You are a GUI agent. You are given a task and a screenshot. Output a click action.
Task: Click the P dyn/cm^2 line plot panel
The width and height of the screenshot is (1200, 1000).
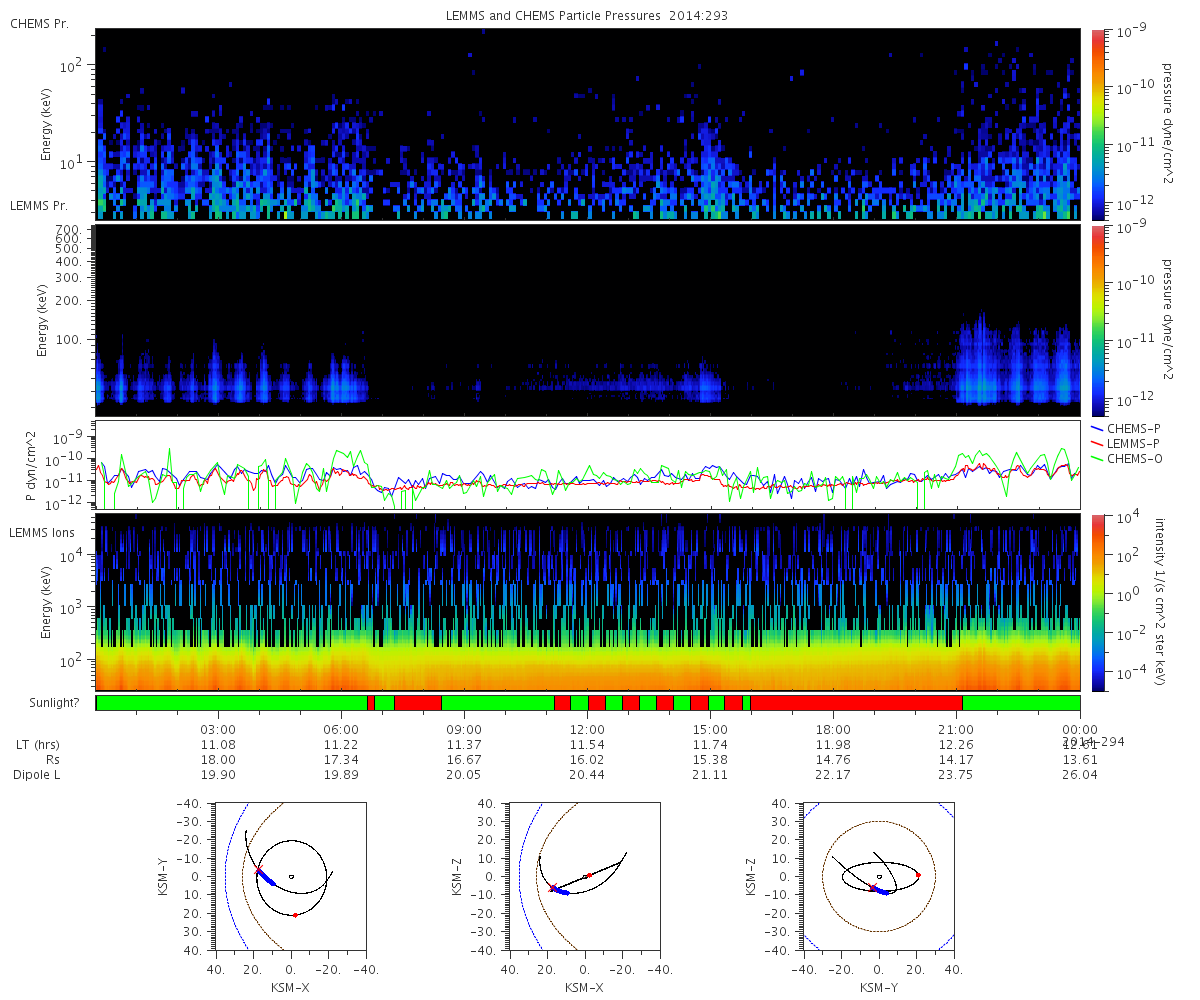(588, 465)
